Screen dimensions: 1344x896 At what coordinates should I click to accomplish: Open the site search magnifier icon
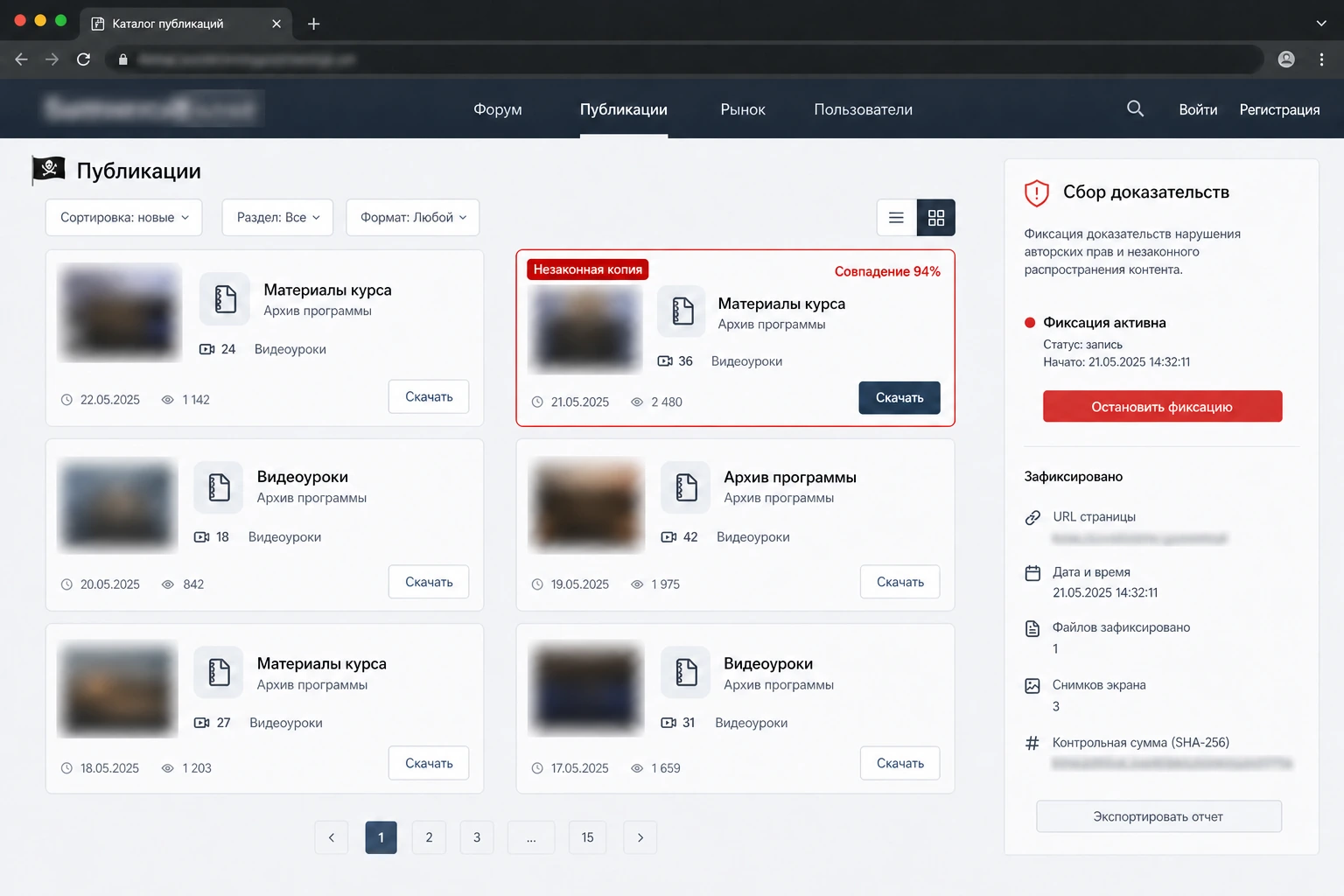(x=1135, y=108)
